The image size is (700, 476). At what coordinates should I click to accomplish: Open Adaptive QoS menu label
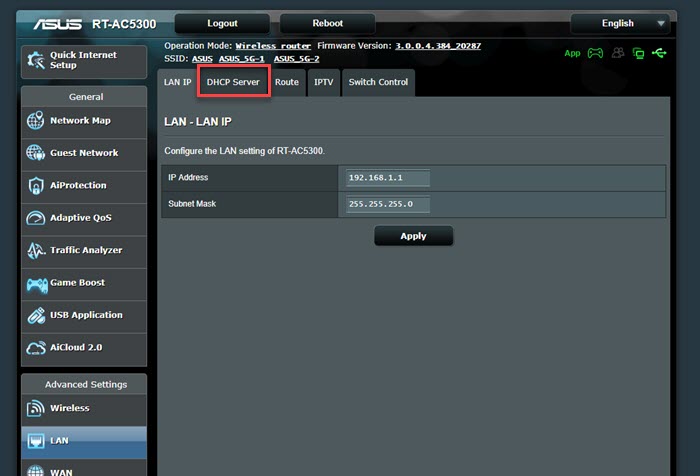(x=81, y=218)
